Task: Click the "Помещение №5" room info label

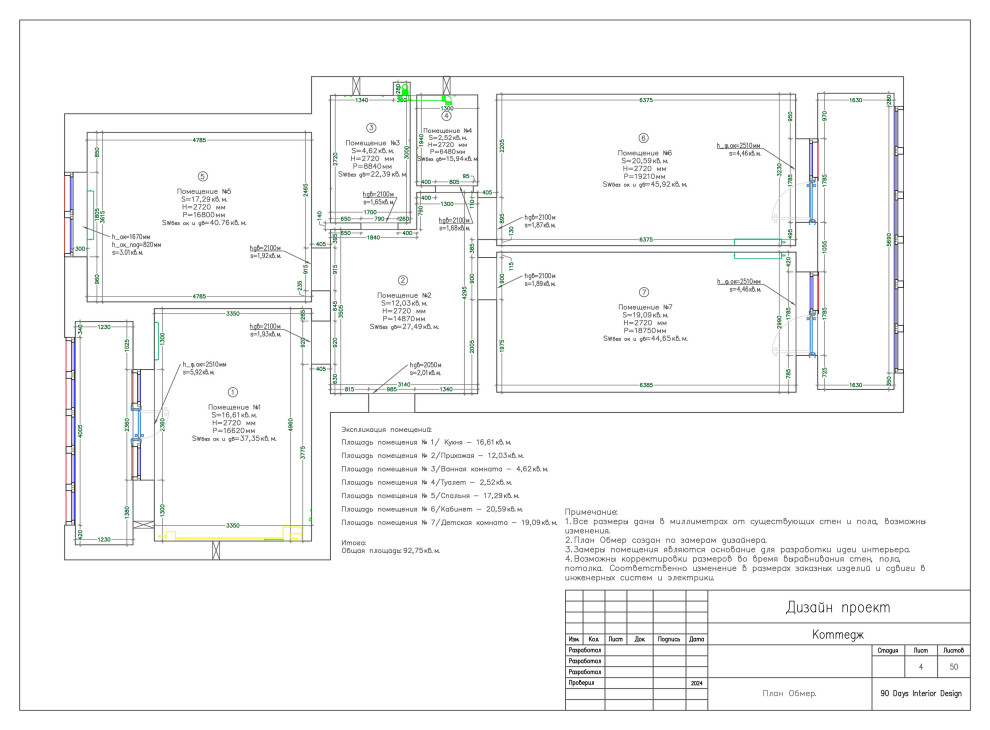Action: pos(204,191)
